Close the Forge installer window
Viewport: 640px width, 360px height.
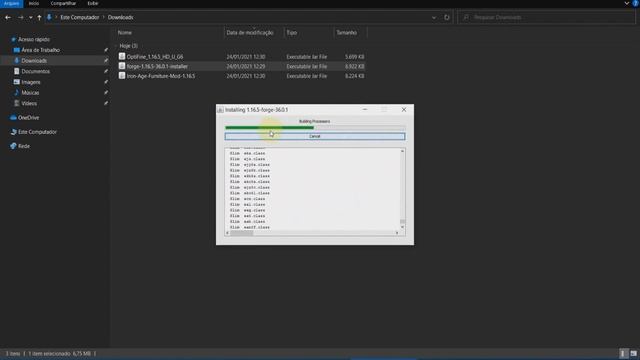point(404,109)
